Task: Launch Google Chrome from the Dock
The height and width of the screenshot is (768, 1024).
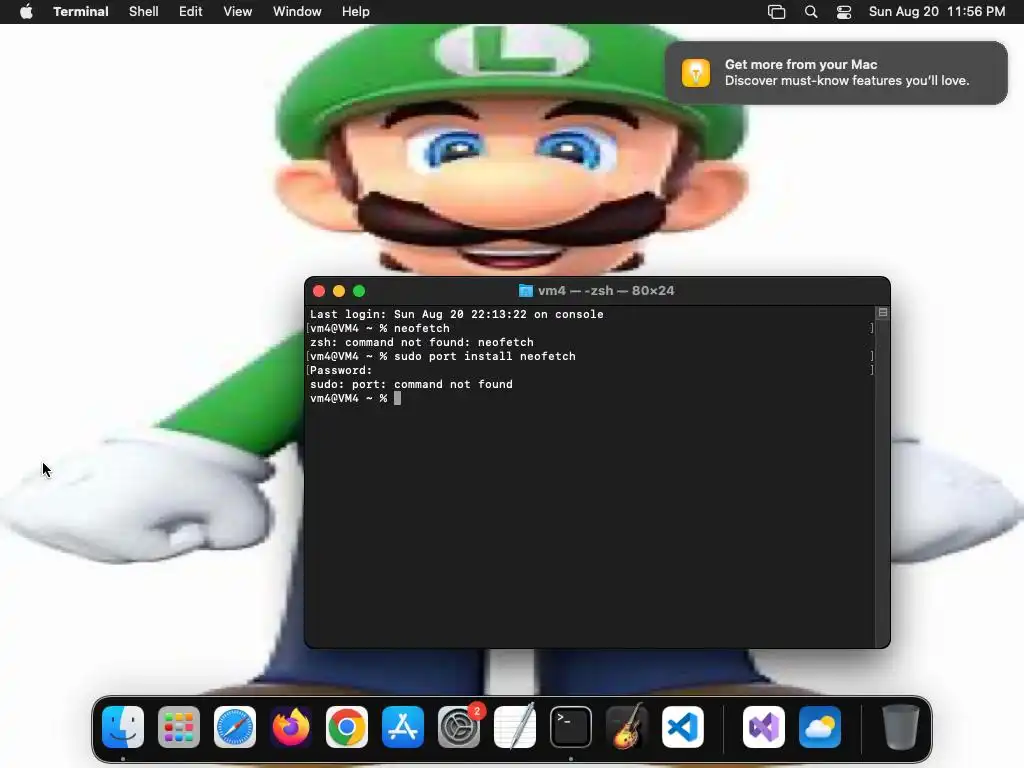Action: click(347, 727)
